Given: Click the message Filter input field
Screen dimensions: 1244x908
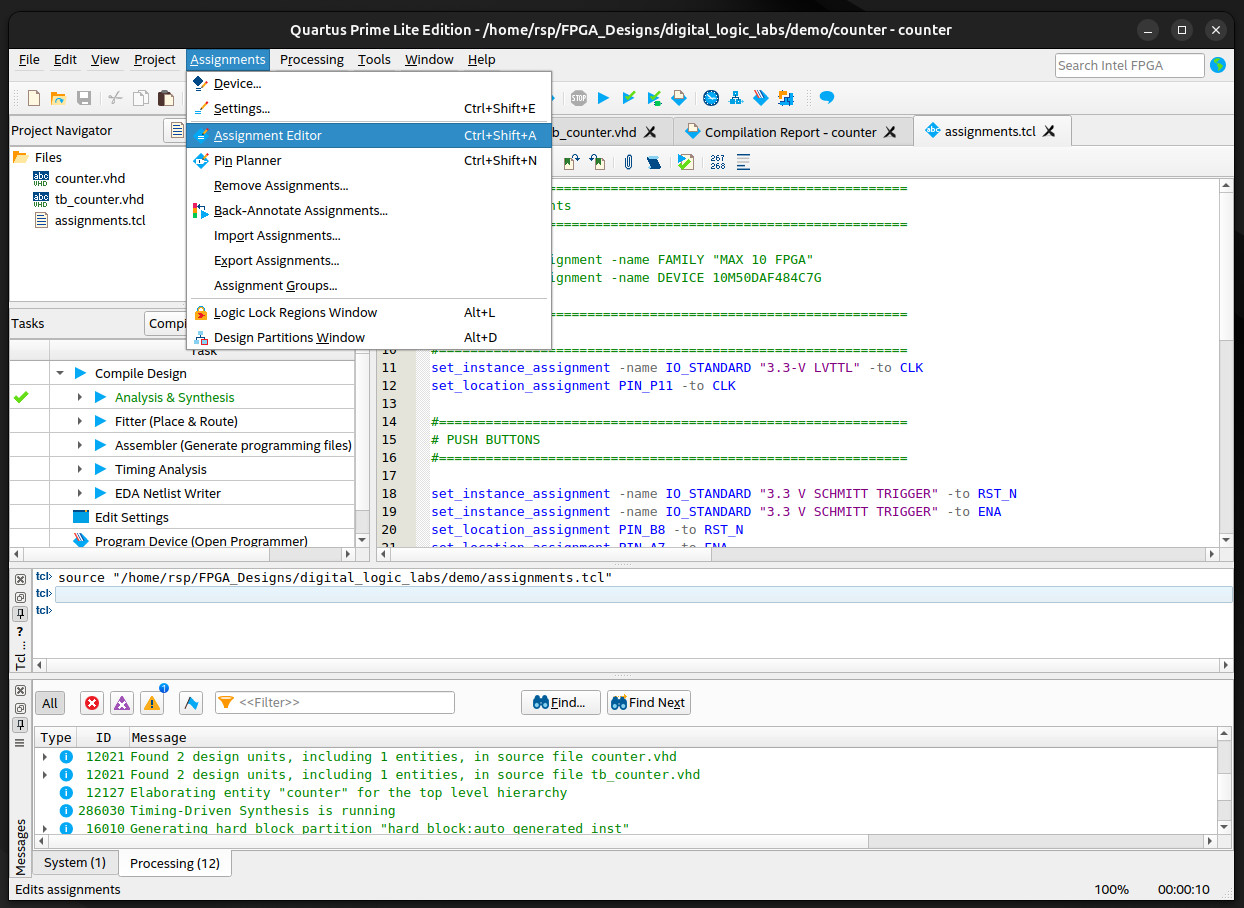Looking at the screenshot, I should 344,703.
